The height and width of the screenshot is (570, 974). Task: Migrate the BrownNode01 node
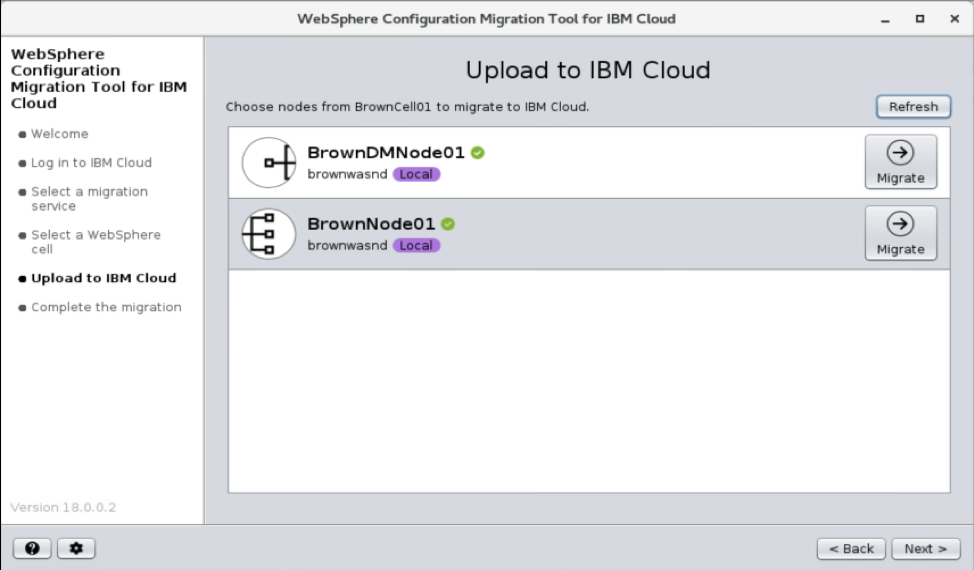coord(900,233)
